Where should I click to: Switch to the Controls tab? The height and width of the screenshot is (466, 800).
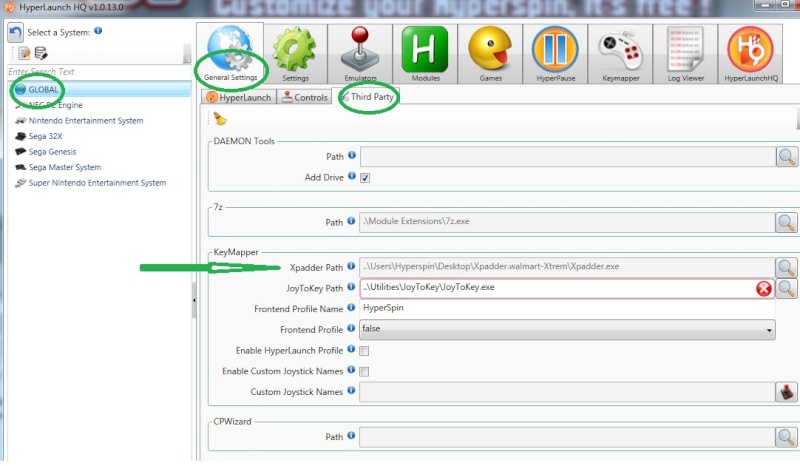coord(305,97)
